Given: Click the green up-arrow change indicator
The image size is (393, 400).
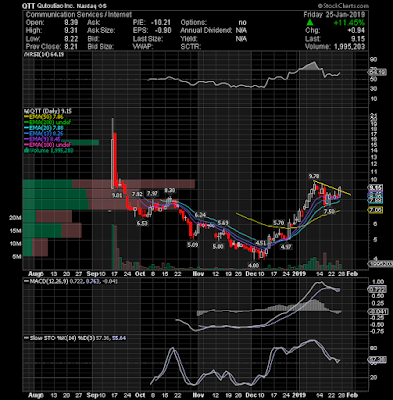Looking at the screenshot, I should 310,22.
